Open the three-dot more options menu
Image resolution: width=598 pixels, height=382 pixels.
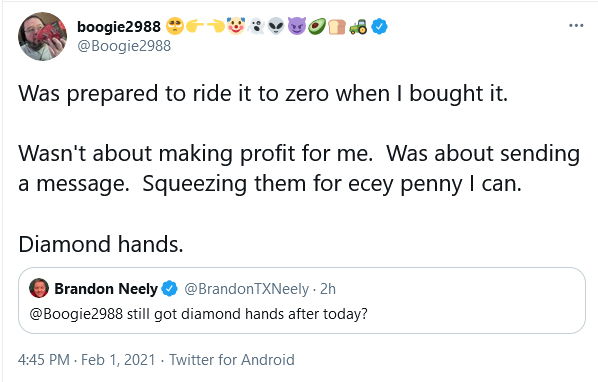[x=576, y=26]
